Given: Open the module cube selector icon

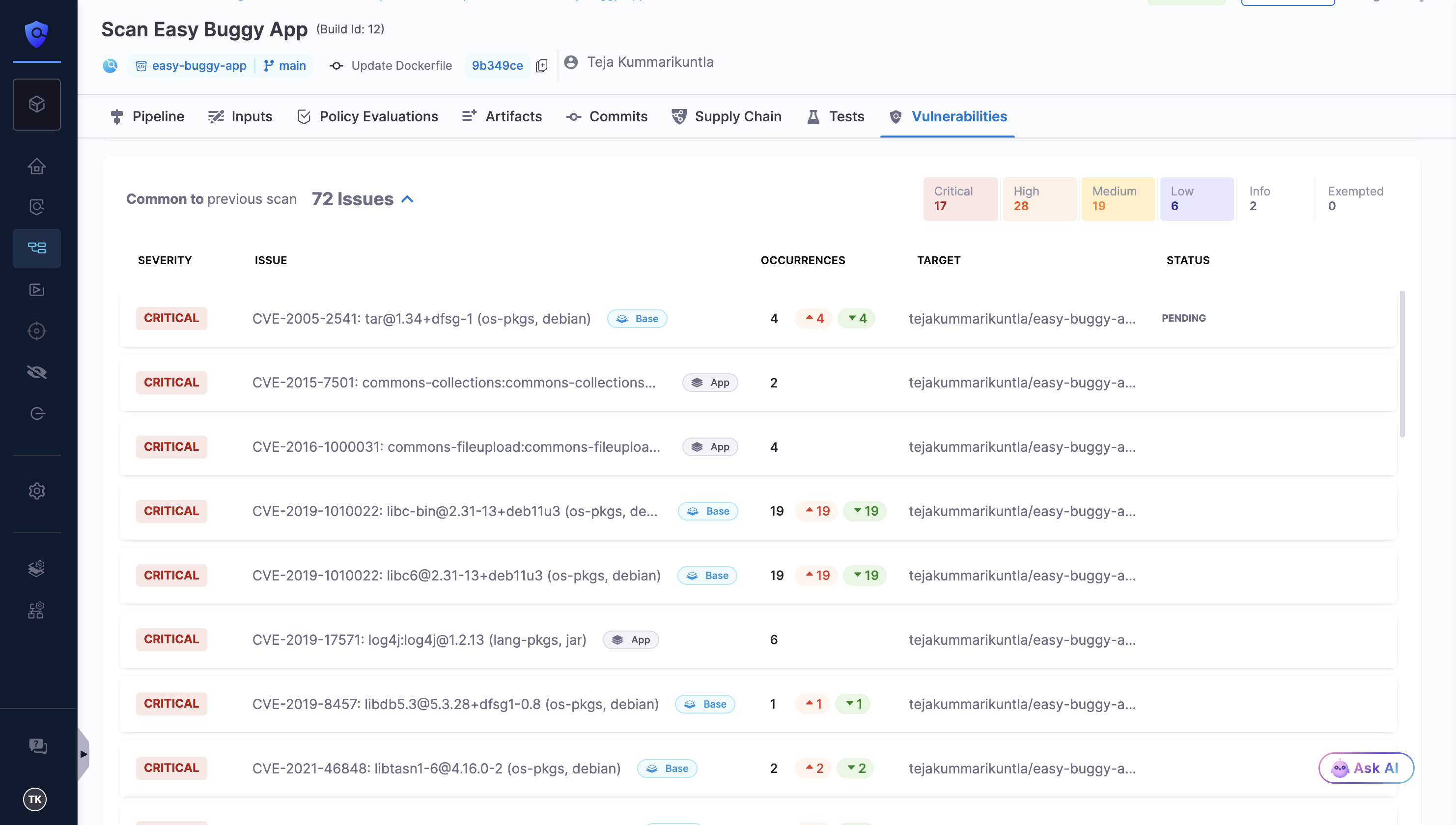Looking at the screenshot, I should click(37, 104).
